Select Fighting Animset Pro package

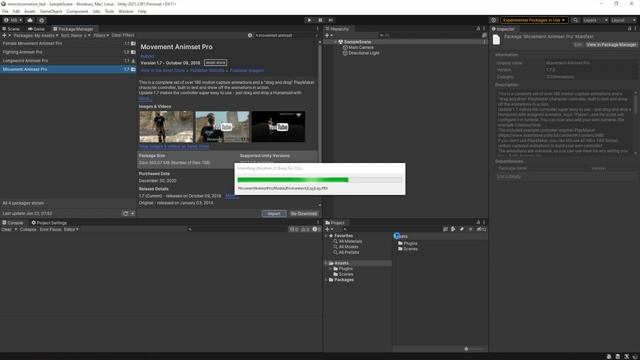pos(68,52)
